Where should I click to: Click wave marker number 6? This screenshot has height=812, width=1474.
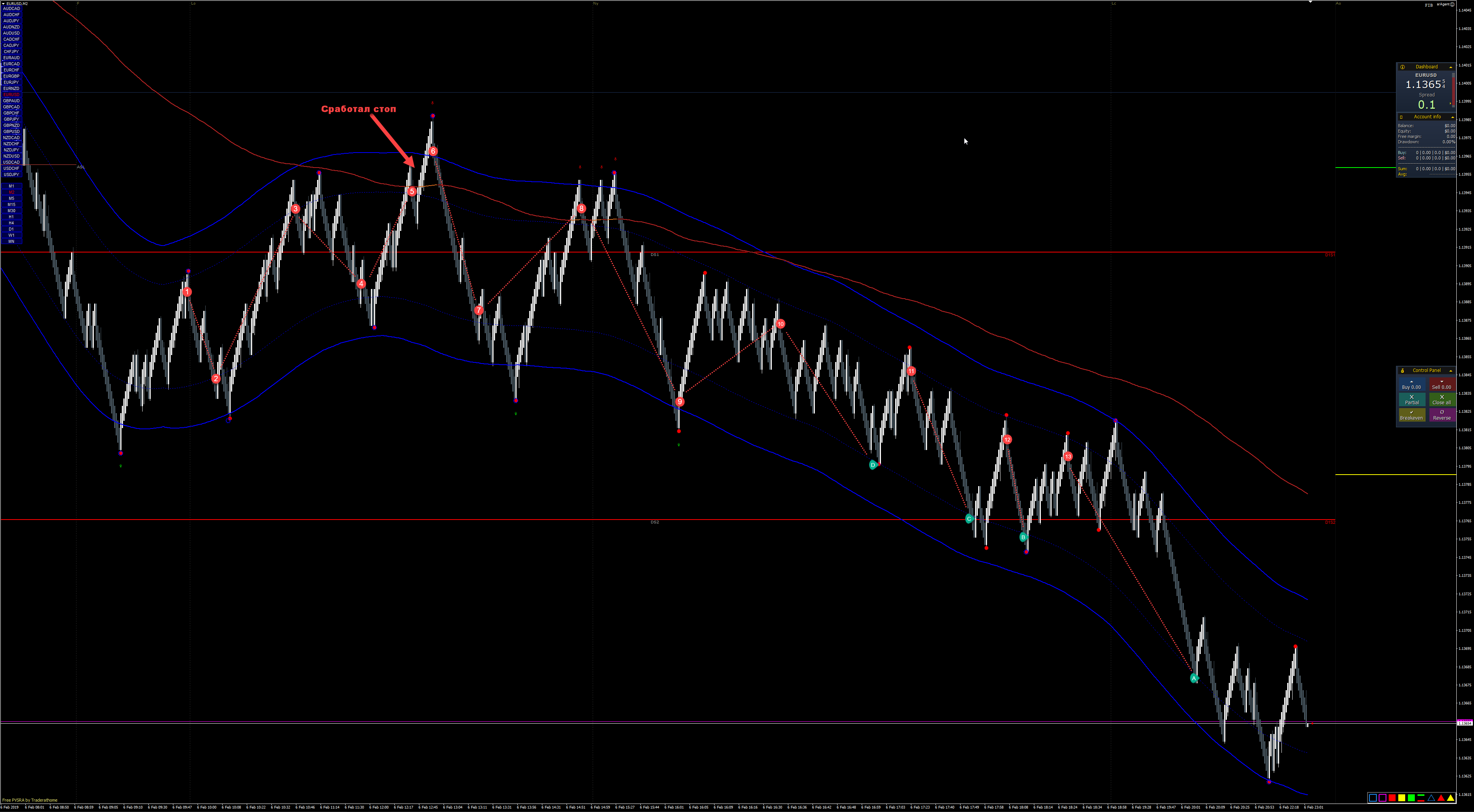[x=433, y=151]
